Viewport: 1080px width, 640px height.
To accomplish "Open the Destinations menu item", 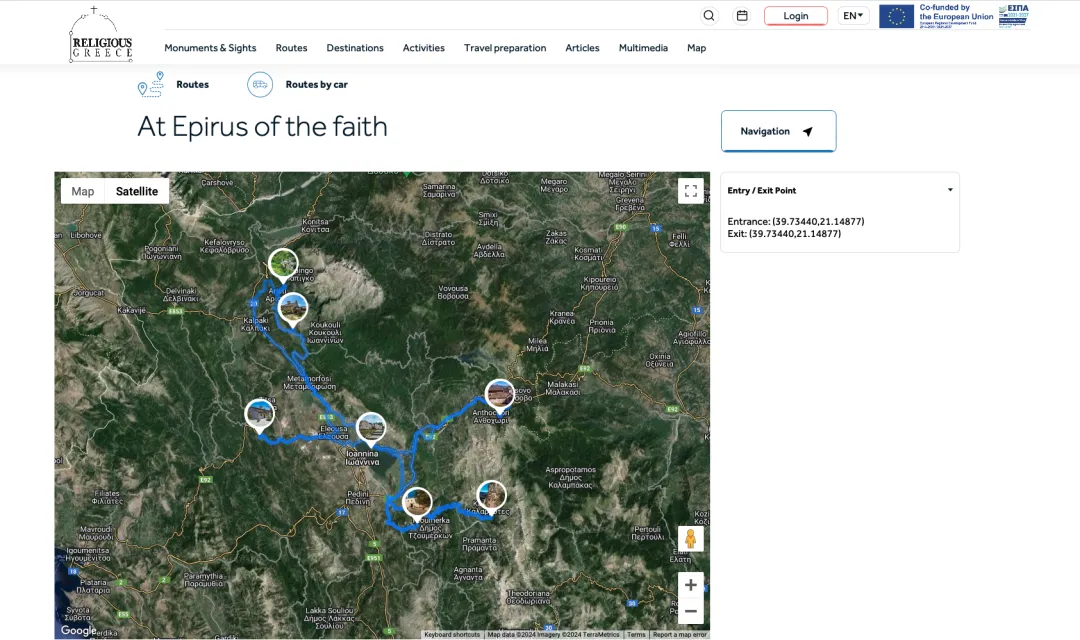I will (355, 48).
